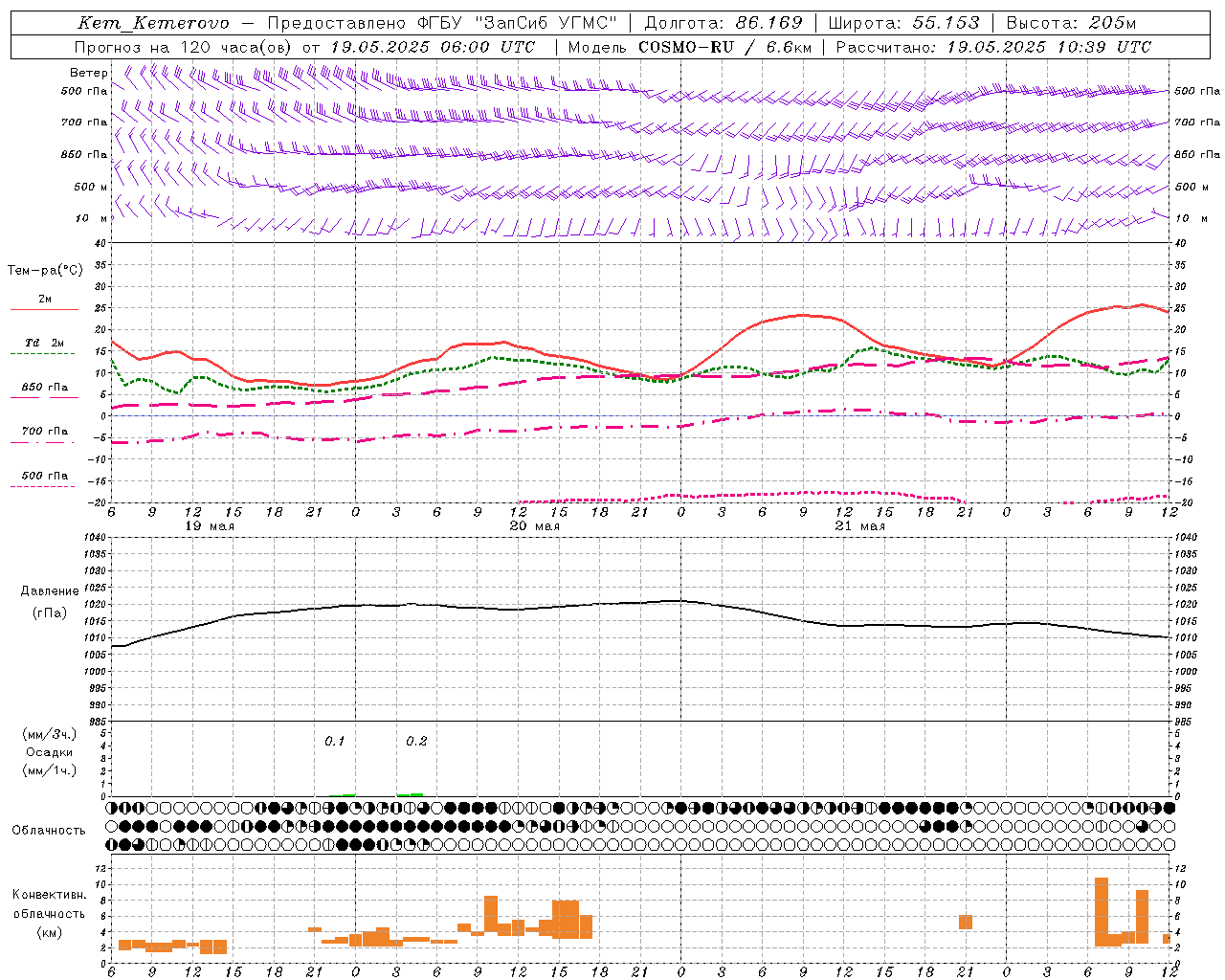Click the 'Тем-ра(°C)' temperature label
This screenshot has height=980, width=1225.
[45, 271]
